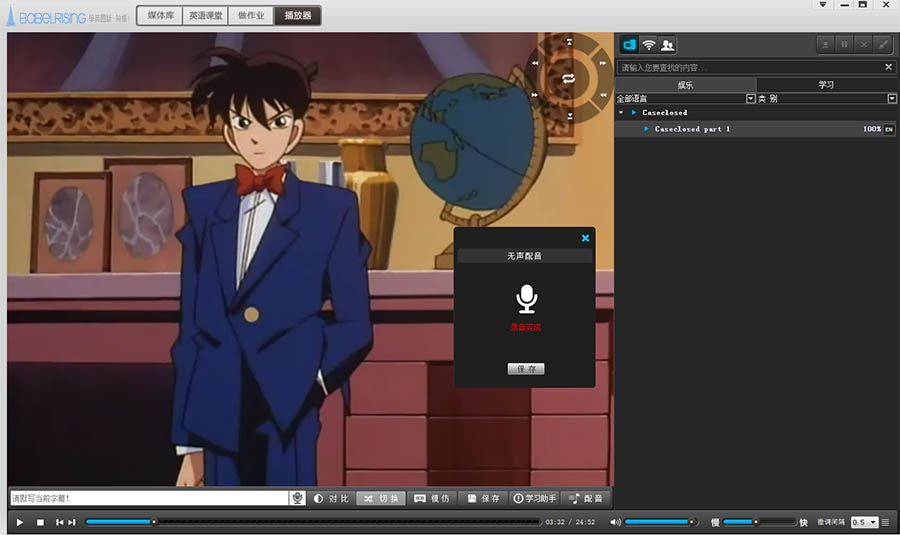900x535 pixels.
Task: Stop the video playback
Action: pyautogui.click(x=40, y=522)
